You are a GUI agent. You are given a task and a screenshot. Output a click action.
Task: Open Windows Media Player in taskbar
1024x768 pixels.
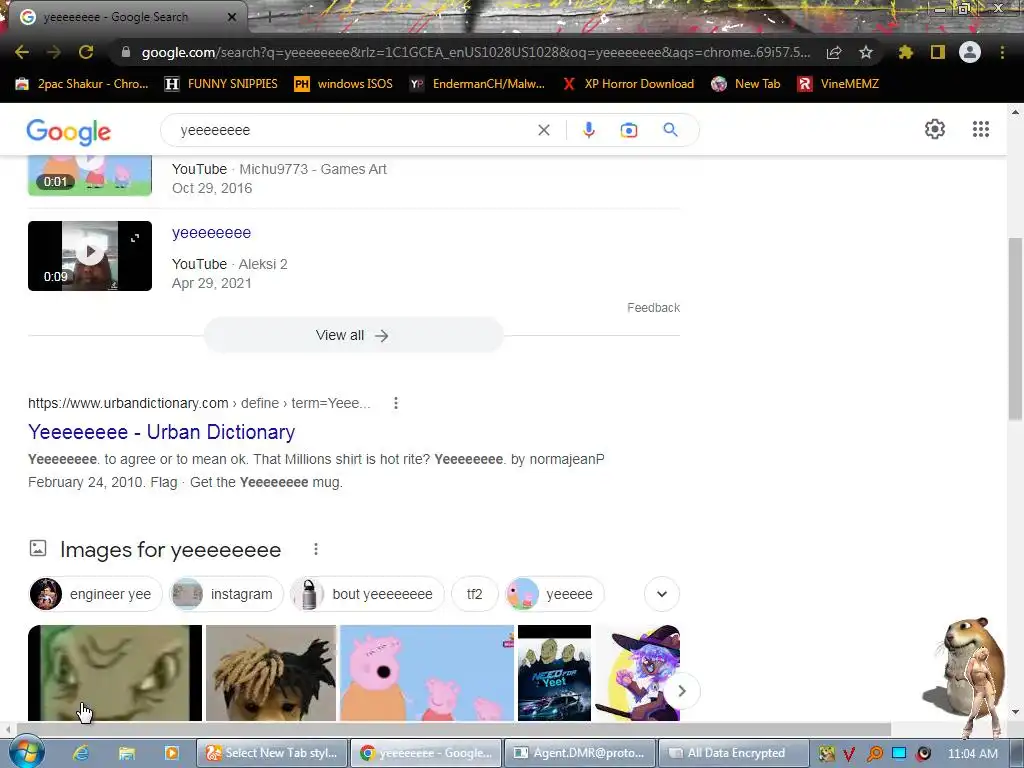point(172,753)
